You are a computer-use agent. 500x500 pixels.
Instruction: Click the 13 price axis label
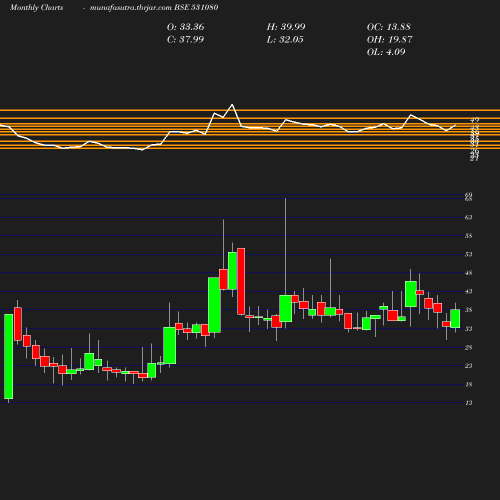point(469,403)
